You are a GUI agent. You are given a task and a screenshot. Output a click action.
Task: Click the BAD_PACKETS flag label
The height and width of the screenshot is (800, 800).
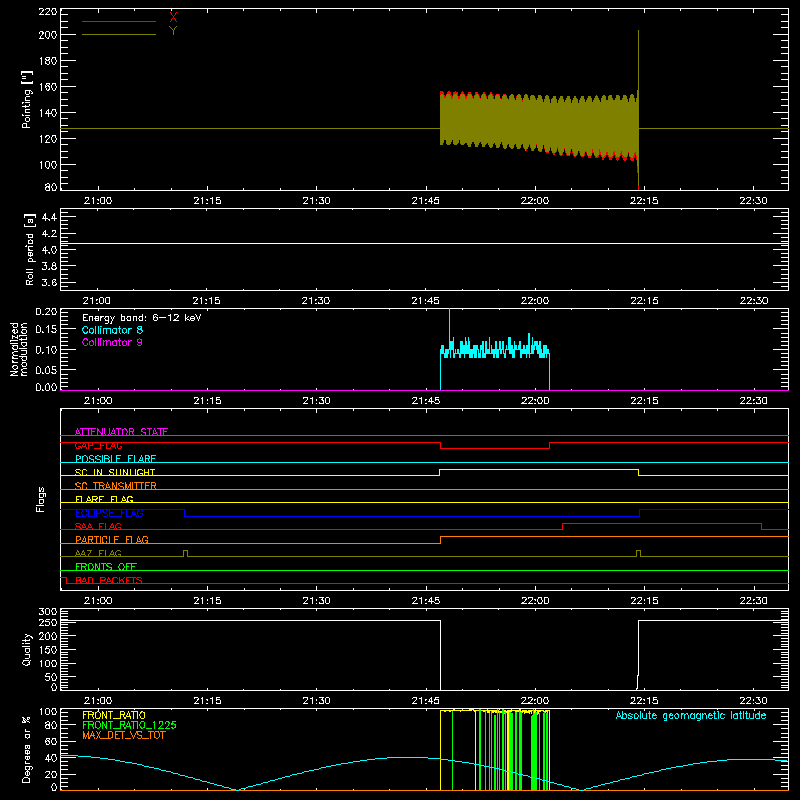(x=109, y=580)
